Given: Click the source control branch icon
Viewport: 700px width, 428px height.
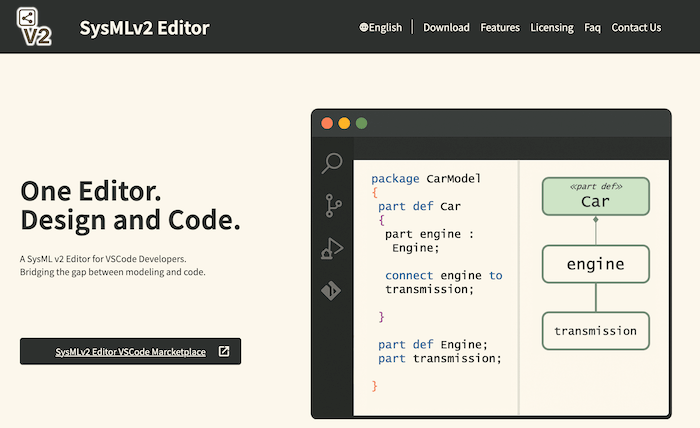Looking at the screenshot, I should [x=333, y=206].
